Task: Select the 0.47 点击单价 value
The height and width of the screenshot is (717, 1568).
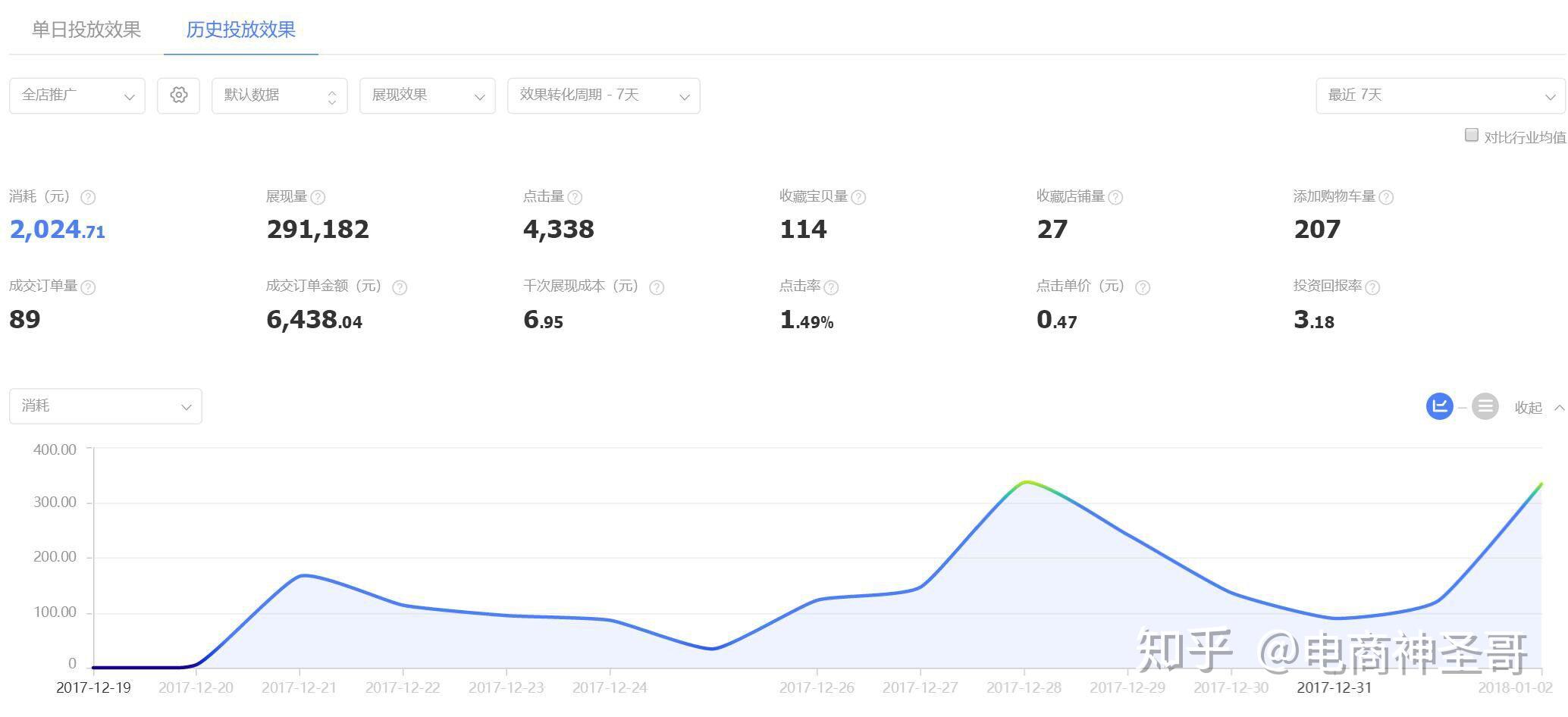Action: 1056,320
